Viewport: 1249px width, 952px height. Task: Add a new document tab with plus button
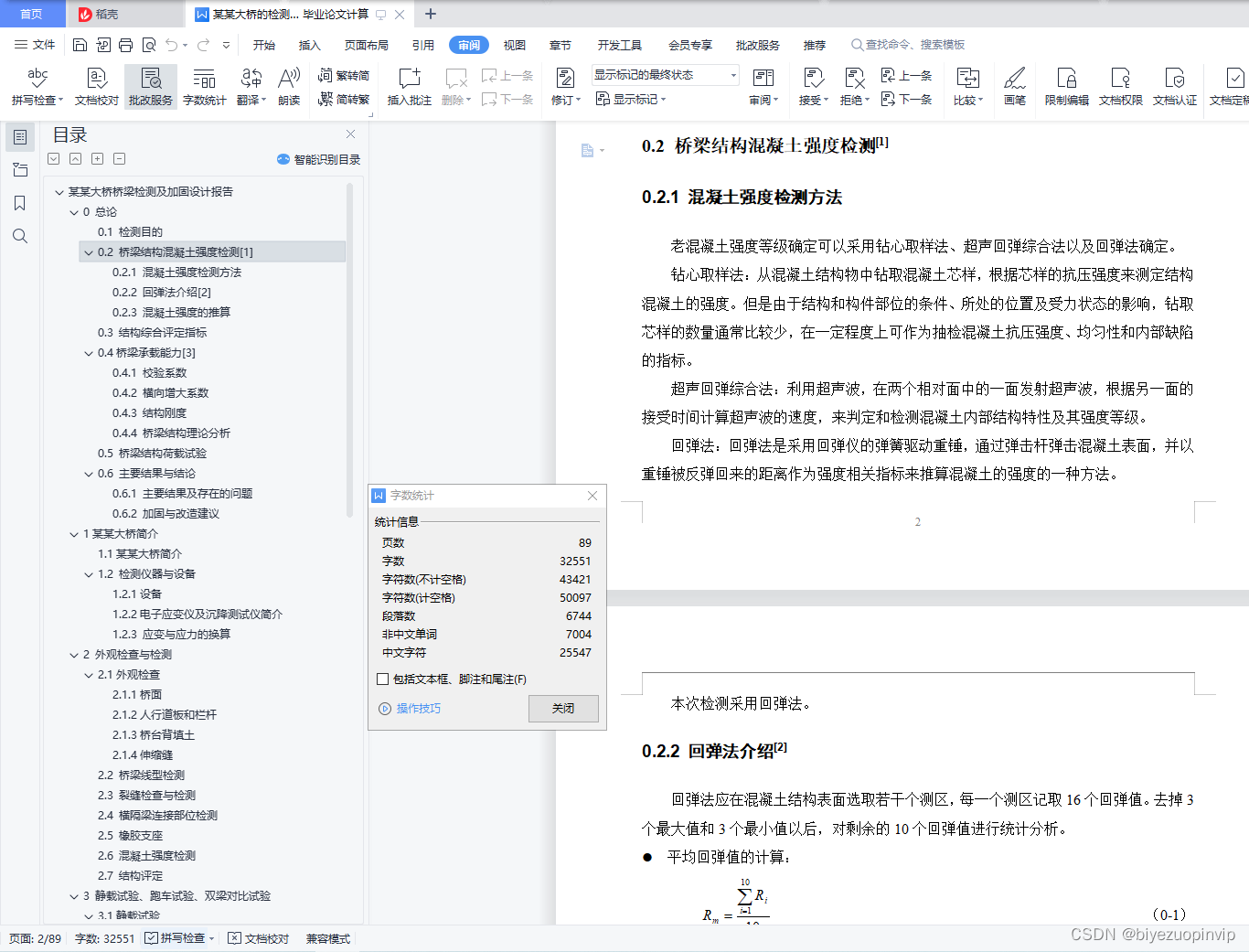click(431, 14)
